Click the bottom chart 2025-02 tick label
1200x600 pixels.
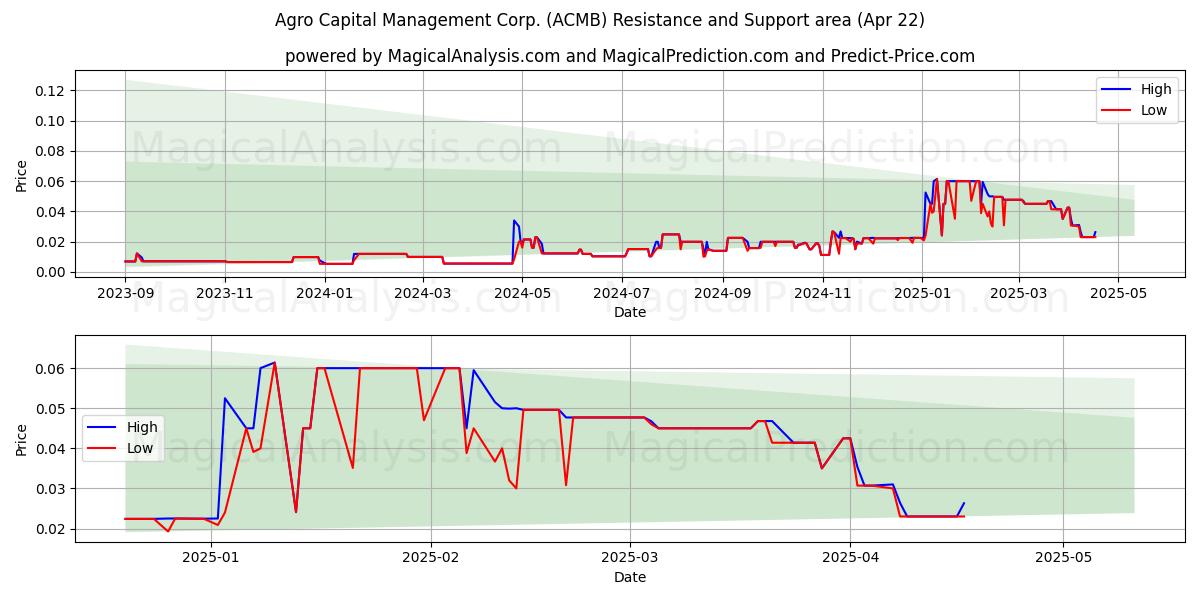point(431,558)
